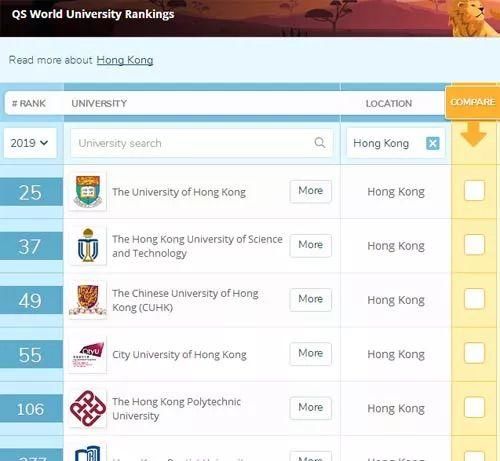This screenshot has width=500, height=461.
Task: Click the orange COMPARE button
Action: click(473, 102)
